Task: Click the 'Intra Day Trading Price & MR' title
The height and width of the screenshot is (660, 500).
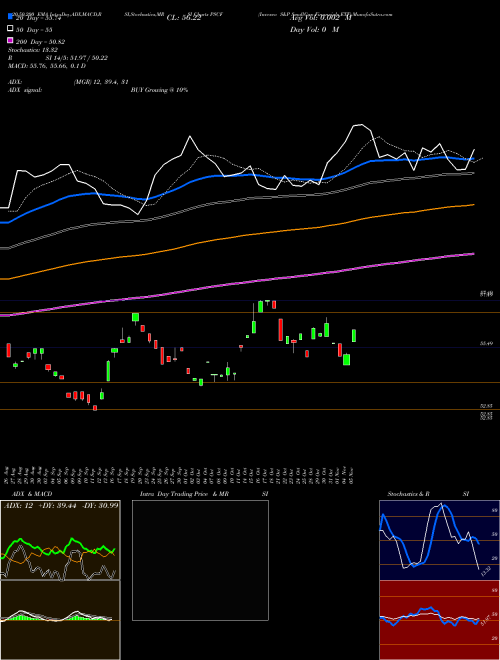Action: point(185,494)
